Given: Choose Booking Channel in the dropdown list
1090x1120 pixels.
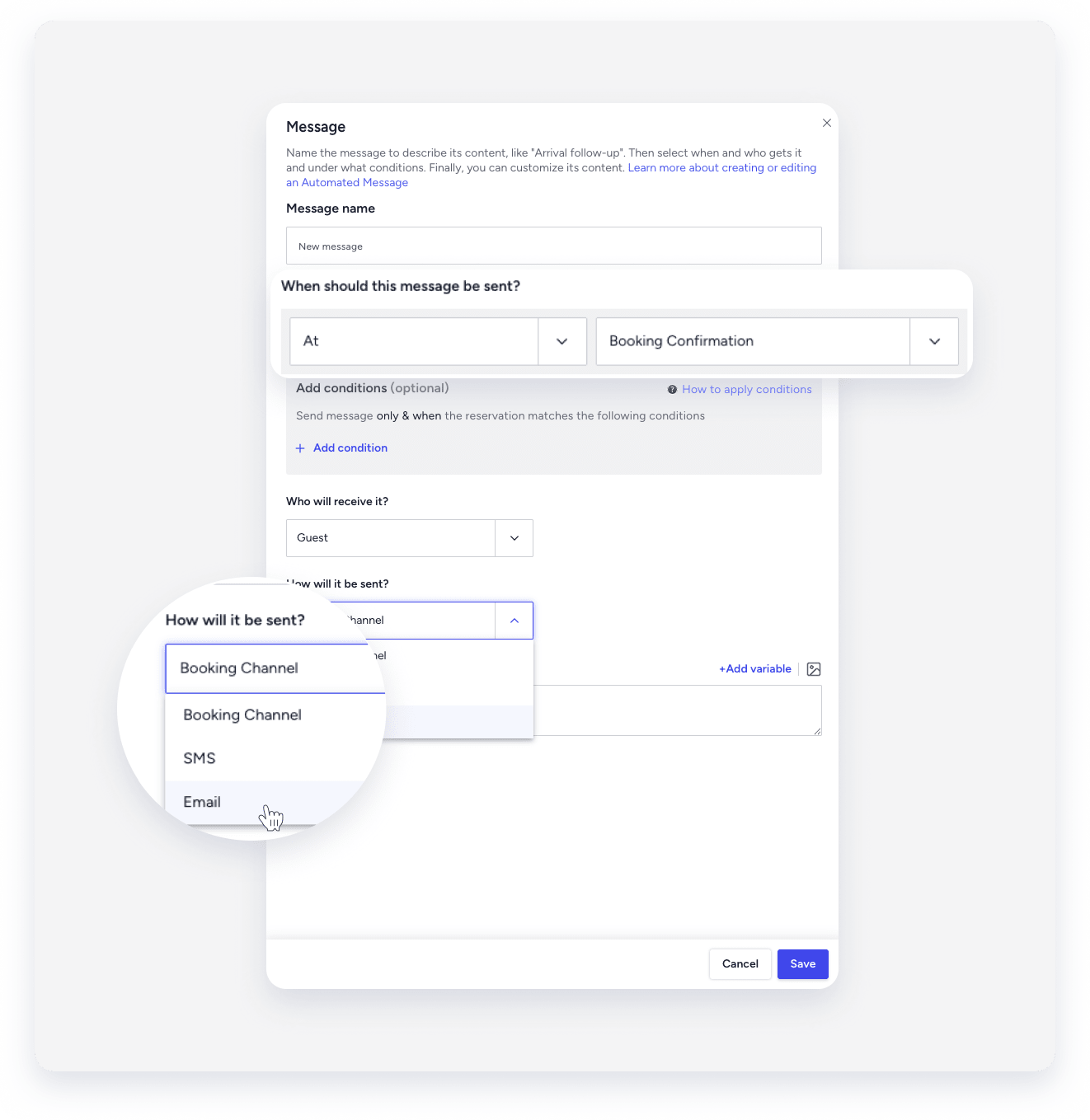Looking at the screenshot, I should point(242,715).
